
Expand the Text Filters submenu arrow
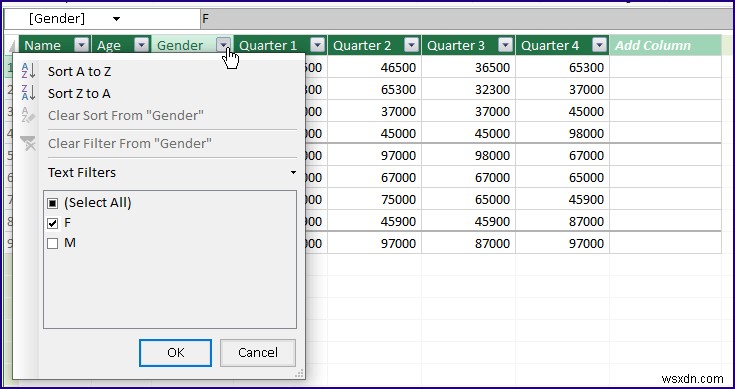(x=293, y=172)
